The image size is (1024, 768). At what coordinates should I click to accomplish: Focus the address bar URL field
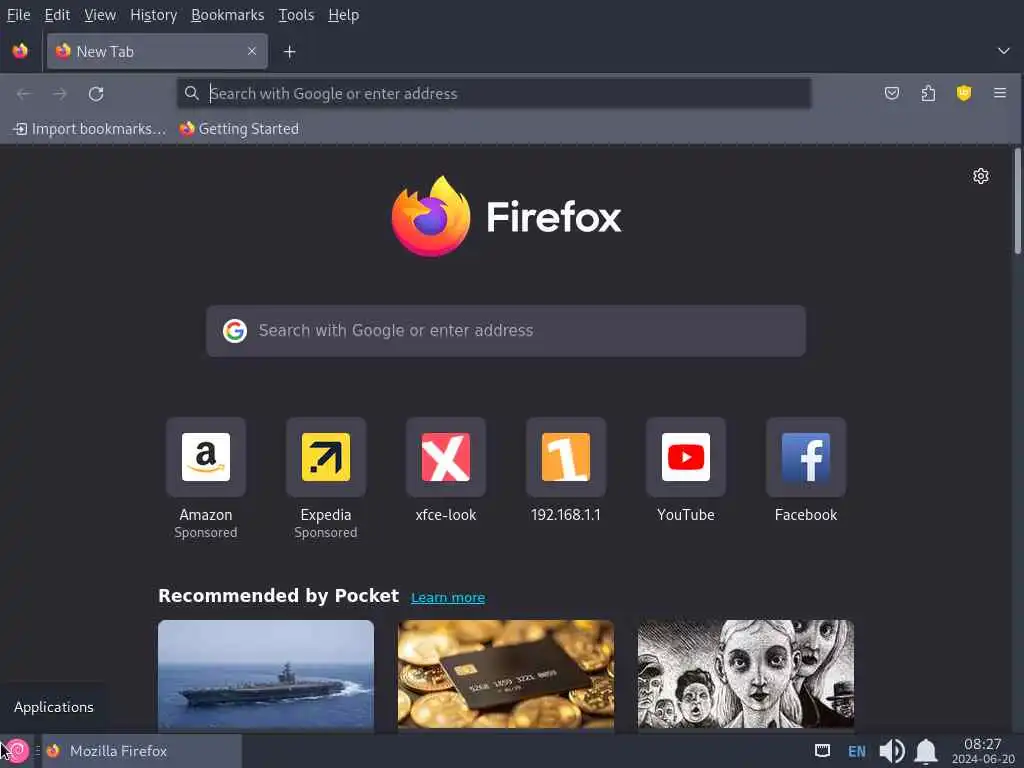494,93
